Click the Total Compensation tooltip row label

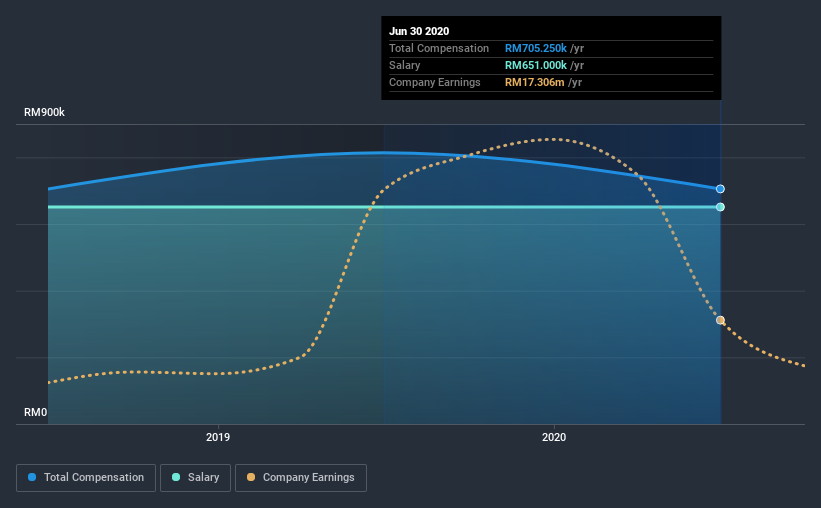[x=439, y=48]
